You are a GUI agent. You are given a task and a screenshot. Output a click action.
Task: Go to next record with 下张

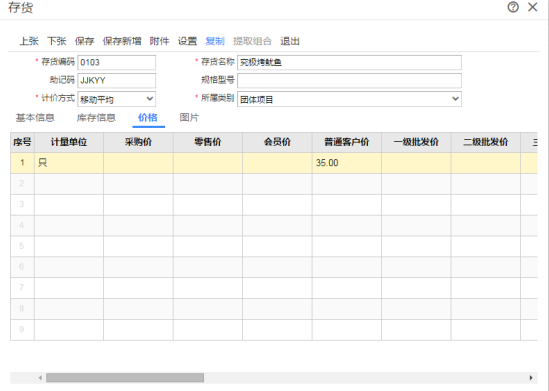point(57,41)
